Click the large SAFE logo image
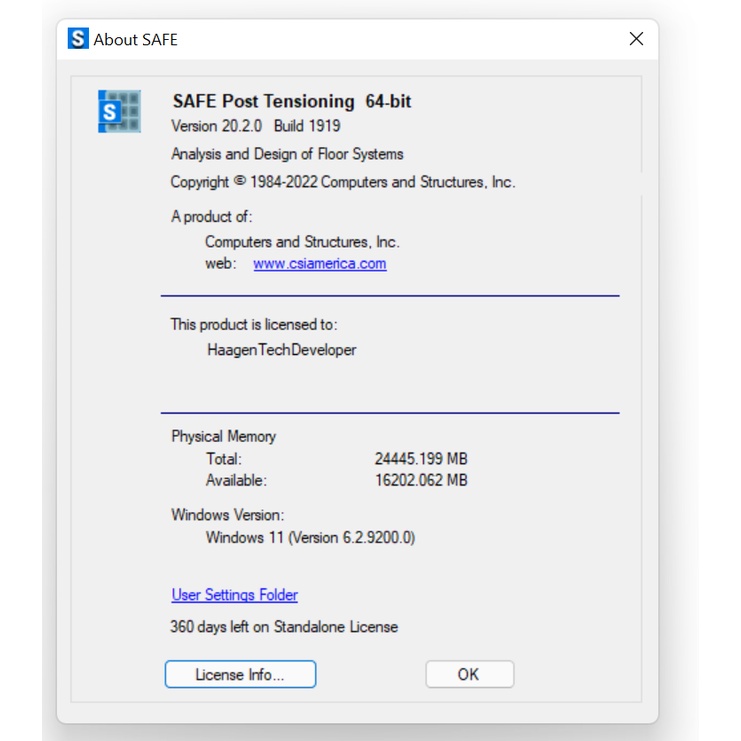The image size is (741, 741). click(119, 111)
